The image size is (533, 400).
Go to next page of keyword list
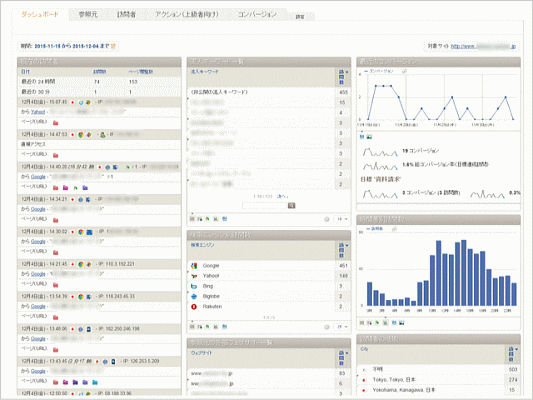[282, 196]
